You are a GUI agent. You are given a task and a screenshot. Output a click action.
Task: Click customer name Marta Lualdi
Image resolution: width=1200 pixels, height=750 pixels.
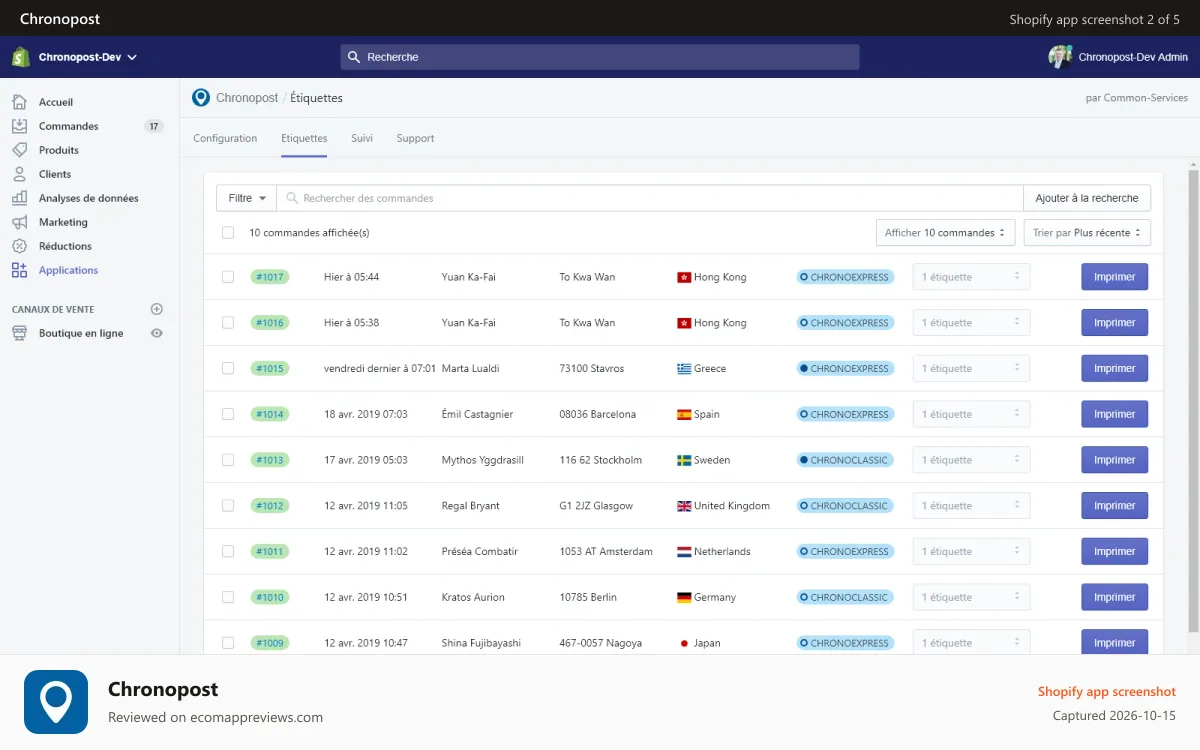[x=470, y=368]
